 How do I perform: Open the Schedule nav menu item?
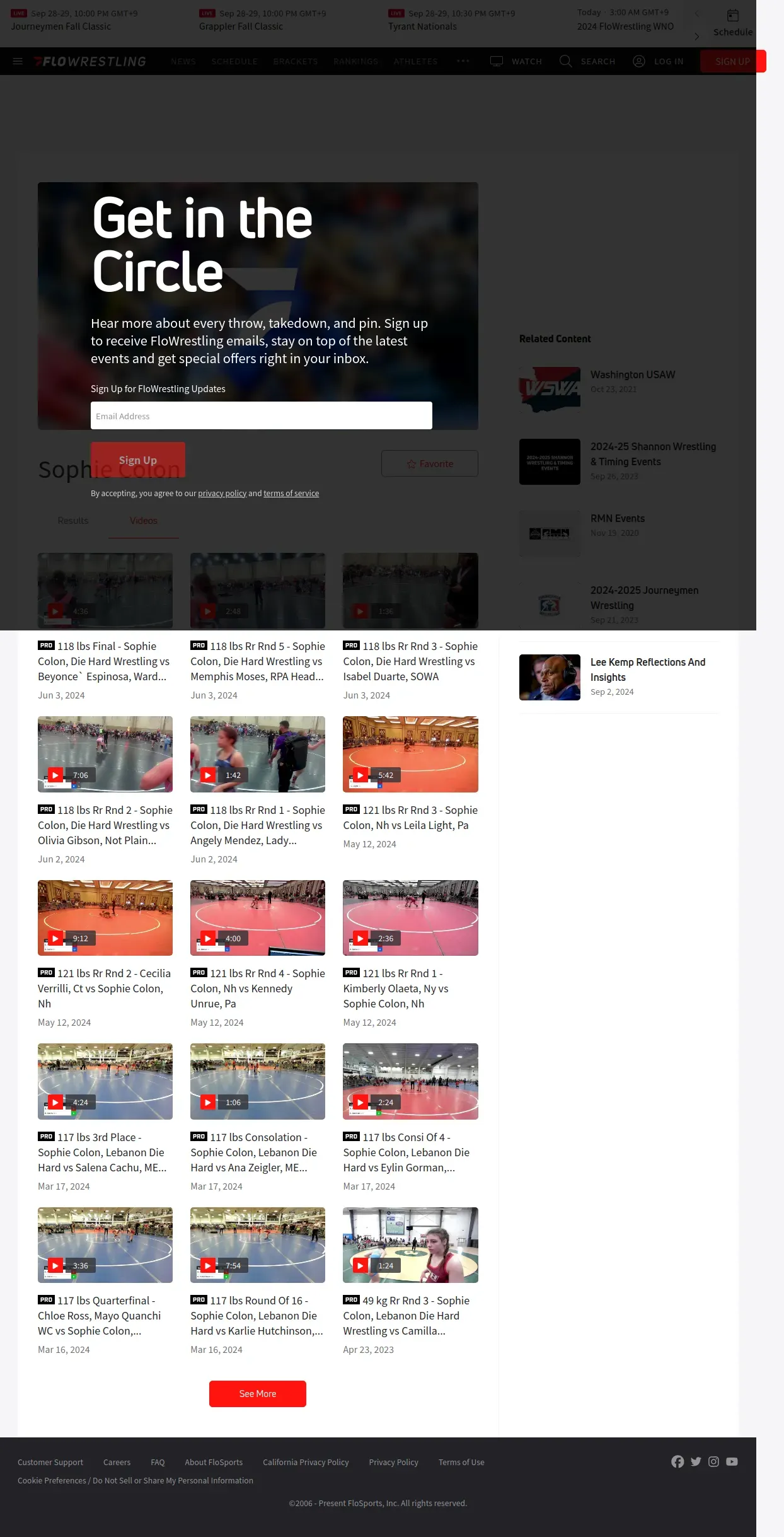click(x=234, y=61)
